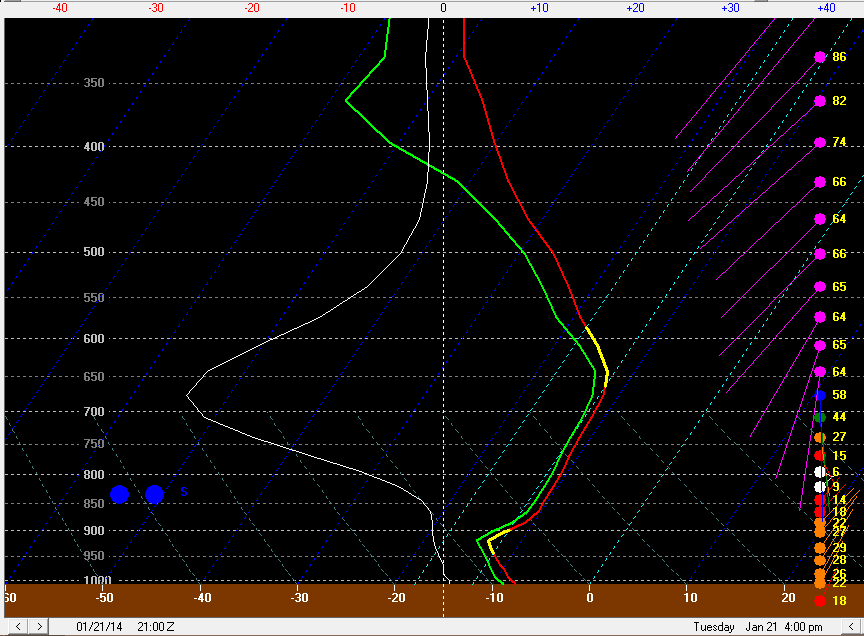Click the 700 mb pressure level label

click(x=93, y=412)
